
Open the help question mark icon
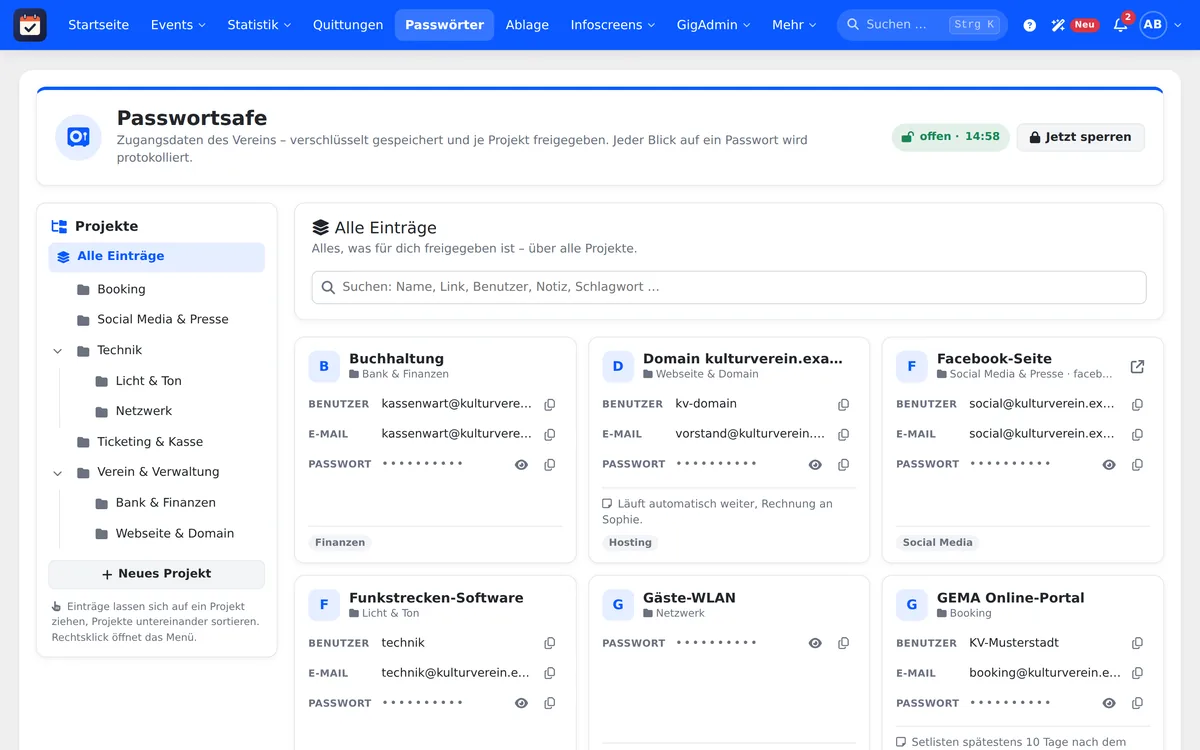(1030, 25)
